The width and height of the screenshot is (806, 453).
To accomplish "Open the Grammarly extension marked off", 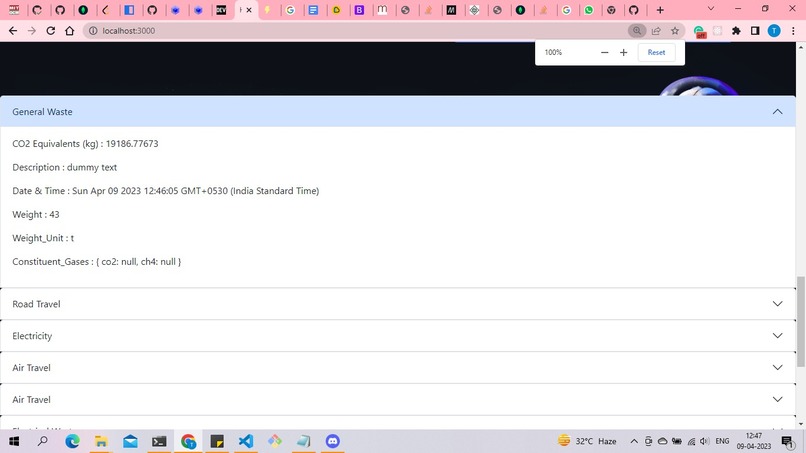I will coord(699,32).
